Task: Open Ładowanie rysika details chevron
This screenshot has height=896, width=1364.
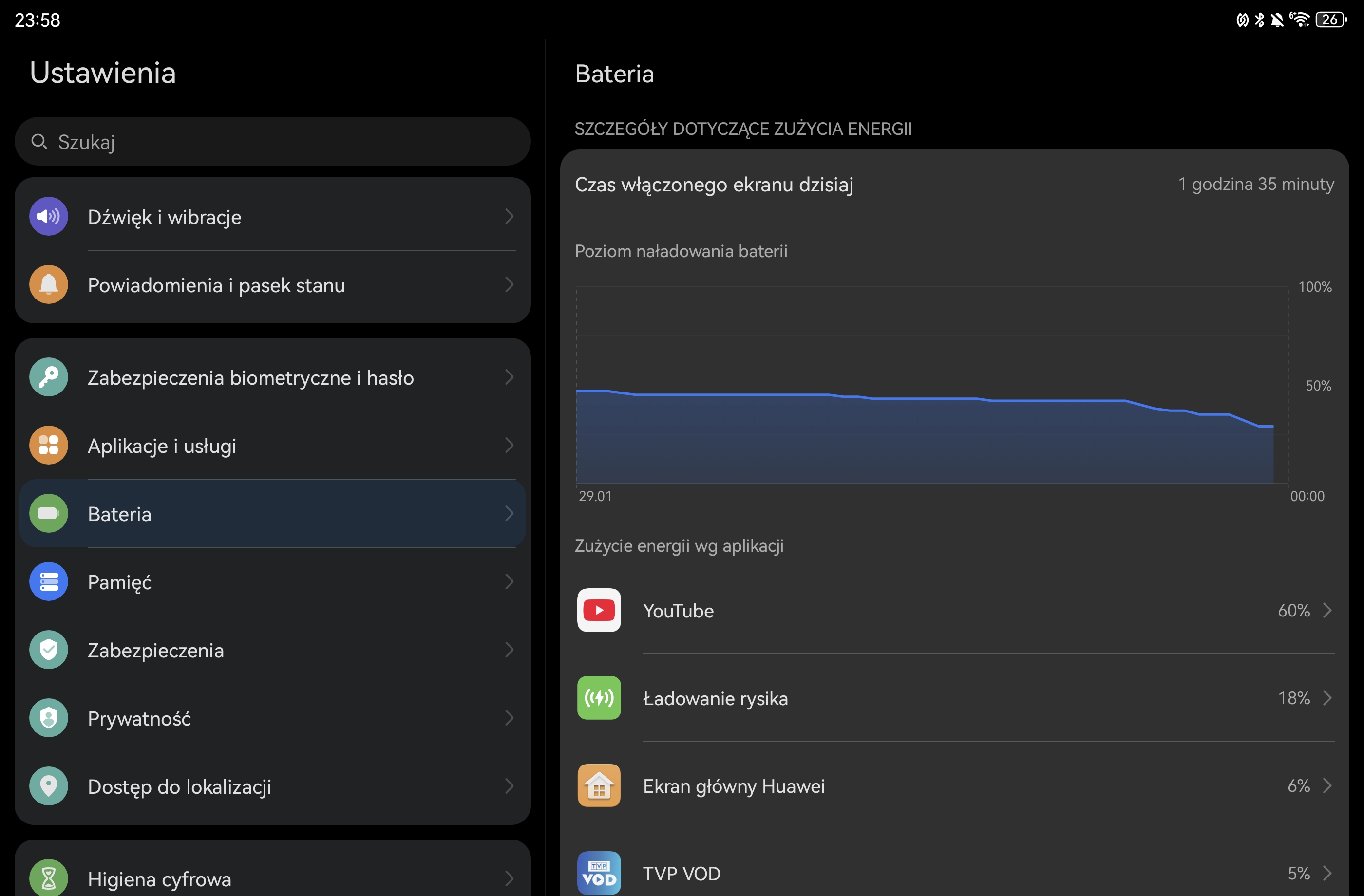Action: 1327,698
